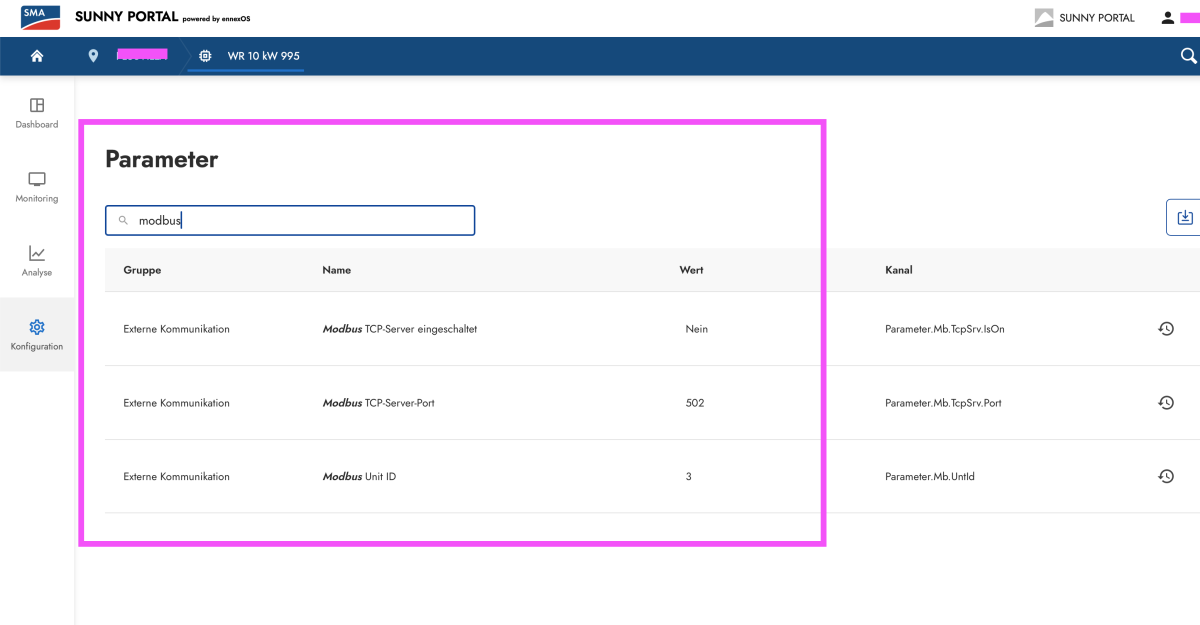Click the SUNNY PORTAL powered by ennexOS title

click(163, 17)
